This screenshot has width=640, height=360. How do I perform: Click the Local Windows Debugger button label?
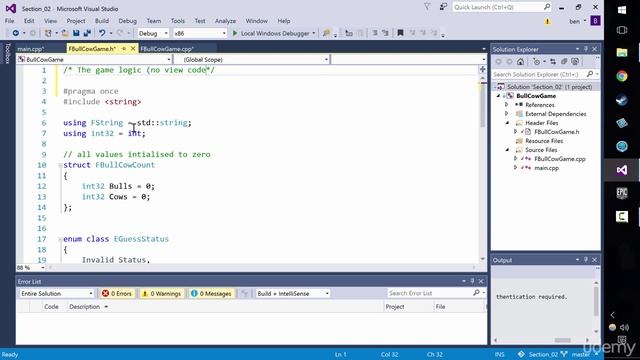click(275, 33)
